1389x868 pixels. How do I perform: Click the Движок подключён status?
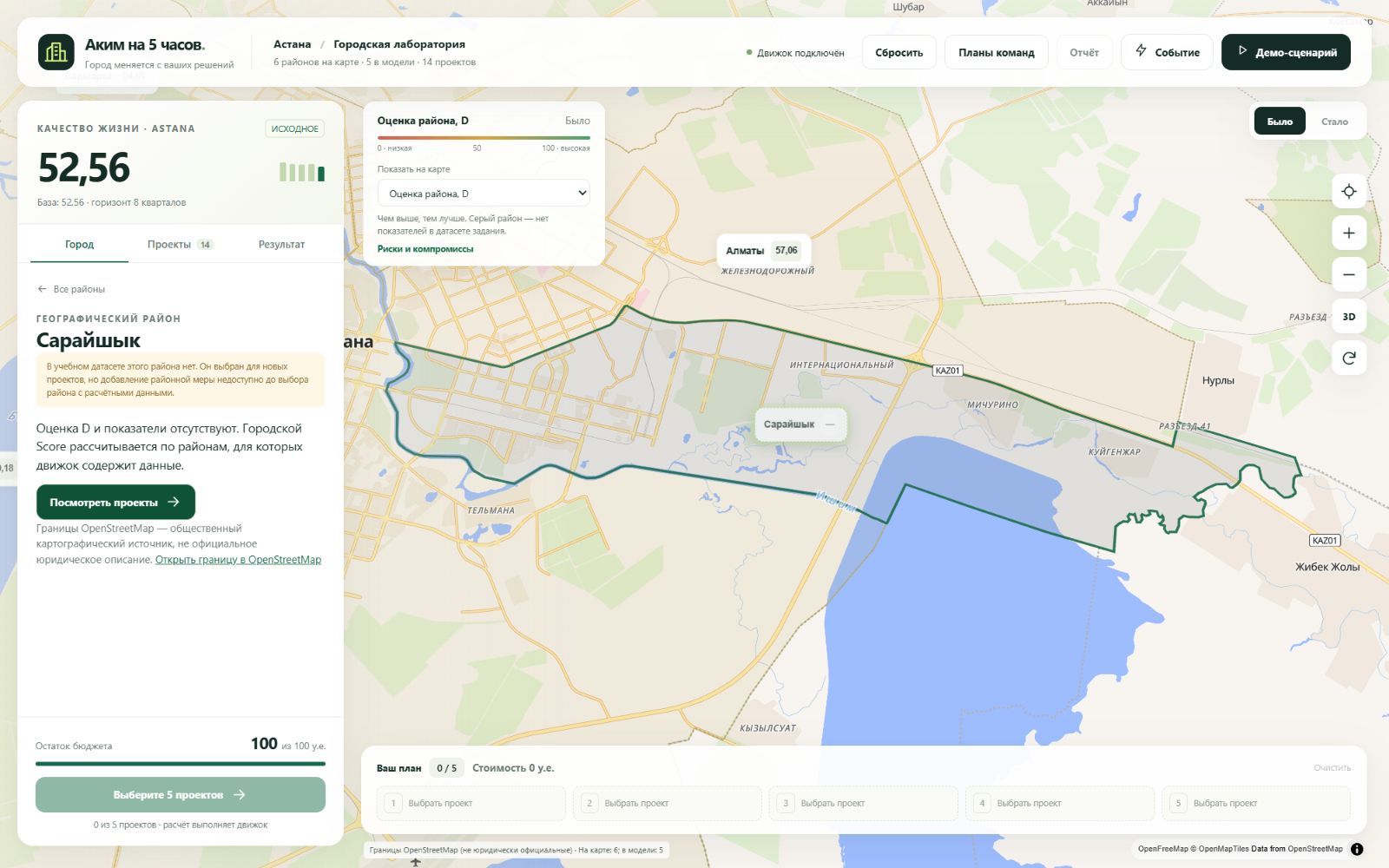coord(795,53)
